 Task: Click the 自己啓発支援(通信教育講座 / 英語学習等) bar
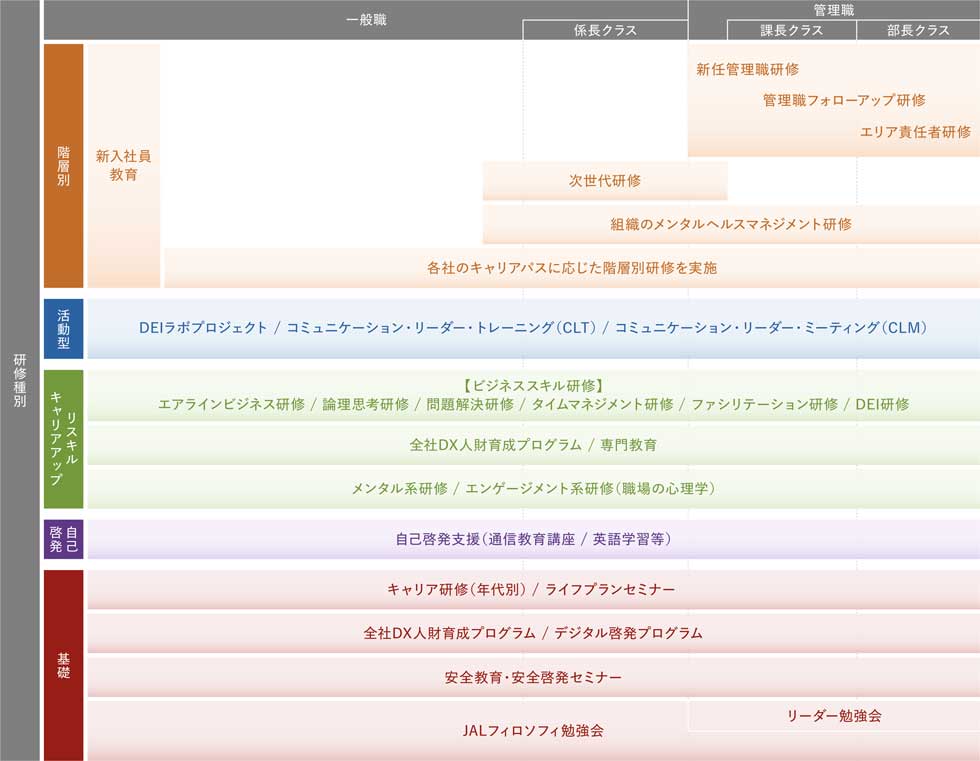click(533, 539)
